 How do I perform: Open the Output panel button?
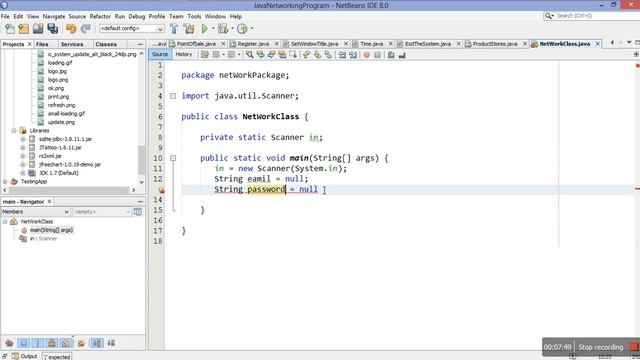(25, 356)
